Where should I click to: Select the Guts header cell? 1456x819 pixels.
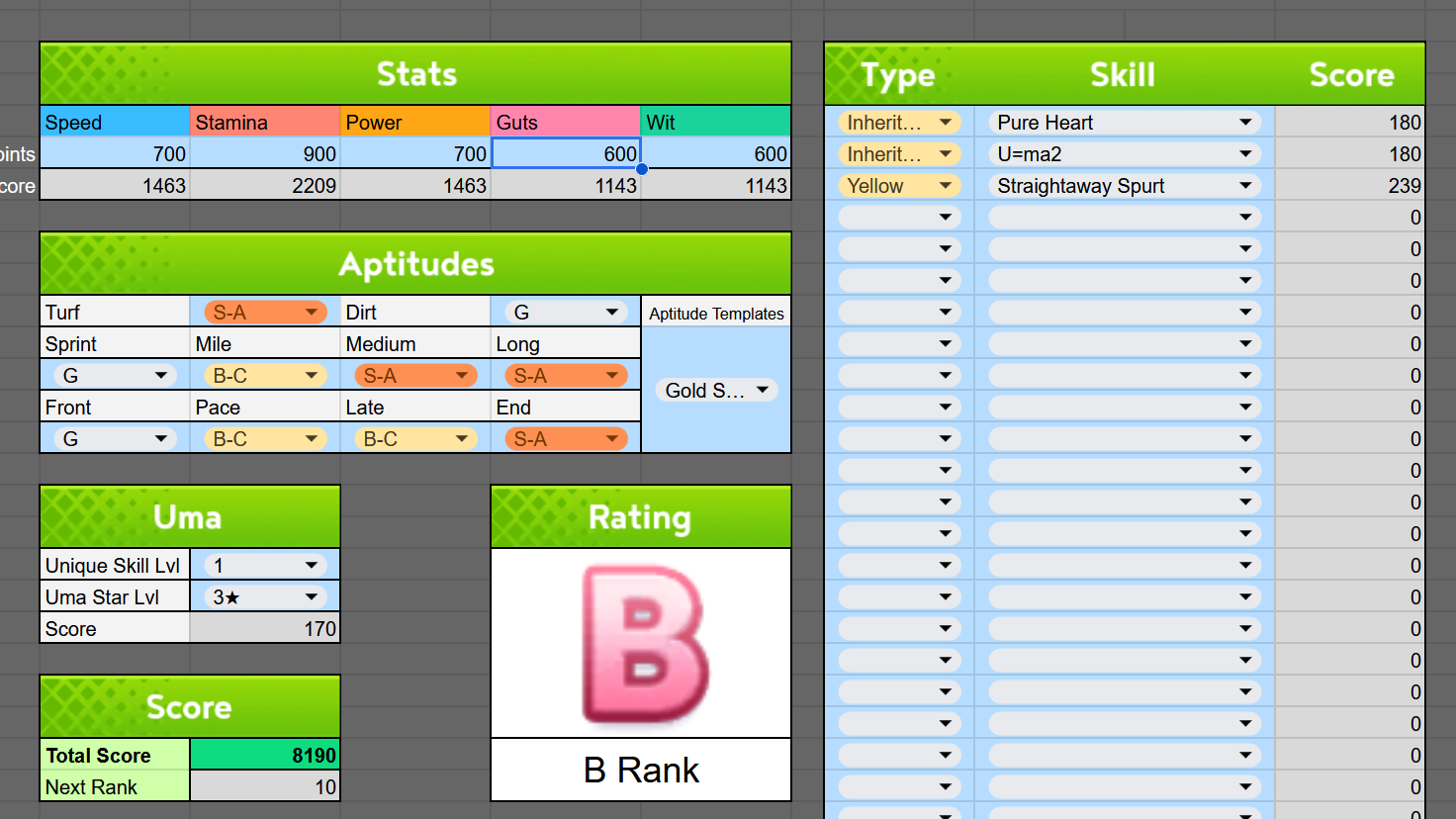click(x=566, y=122)
